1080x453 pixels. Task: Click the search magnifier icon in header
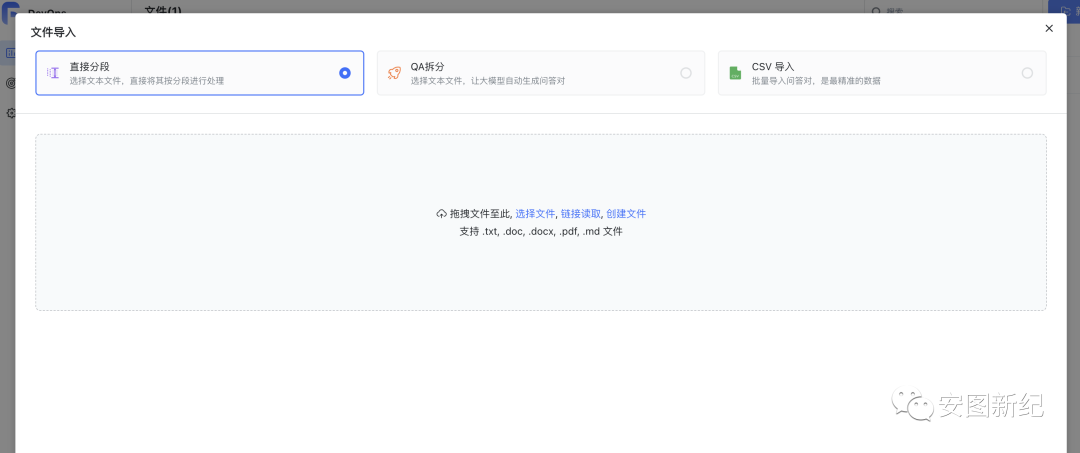click(877, 11)
